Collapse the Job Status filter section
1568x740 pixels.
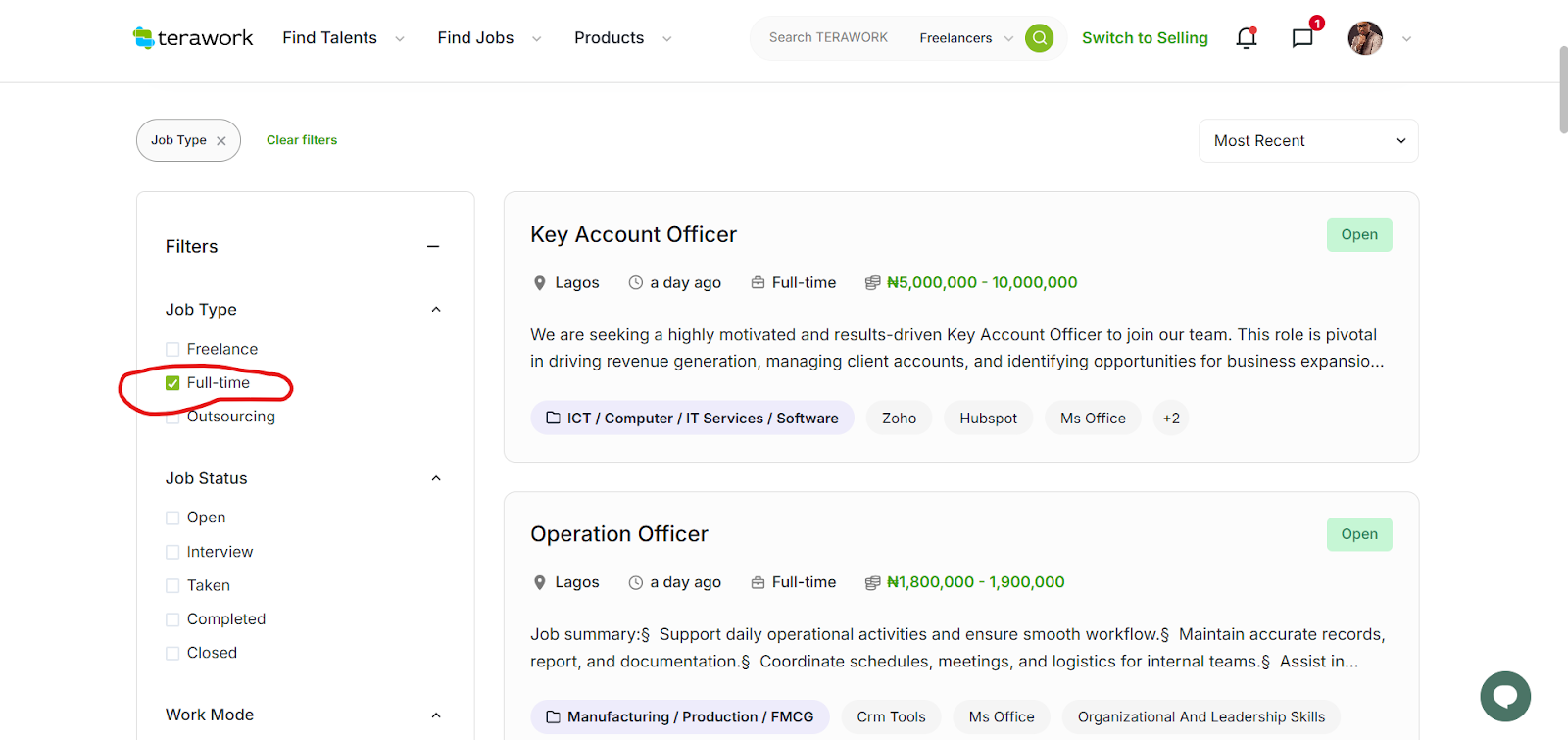436,479
